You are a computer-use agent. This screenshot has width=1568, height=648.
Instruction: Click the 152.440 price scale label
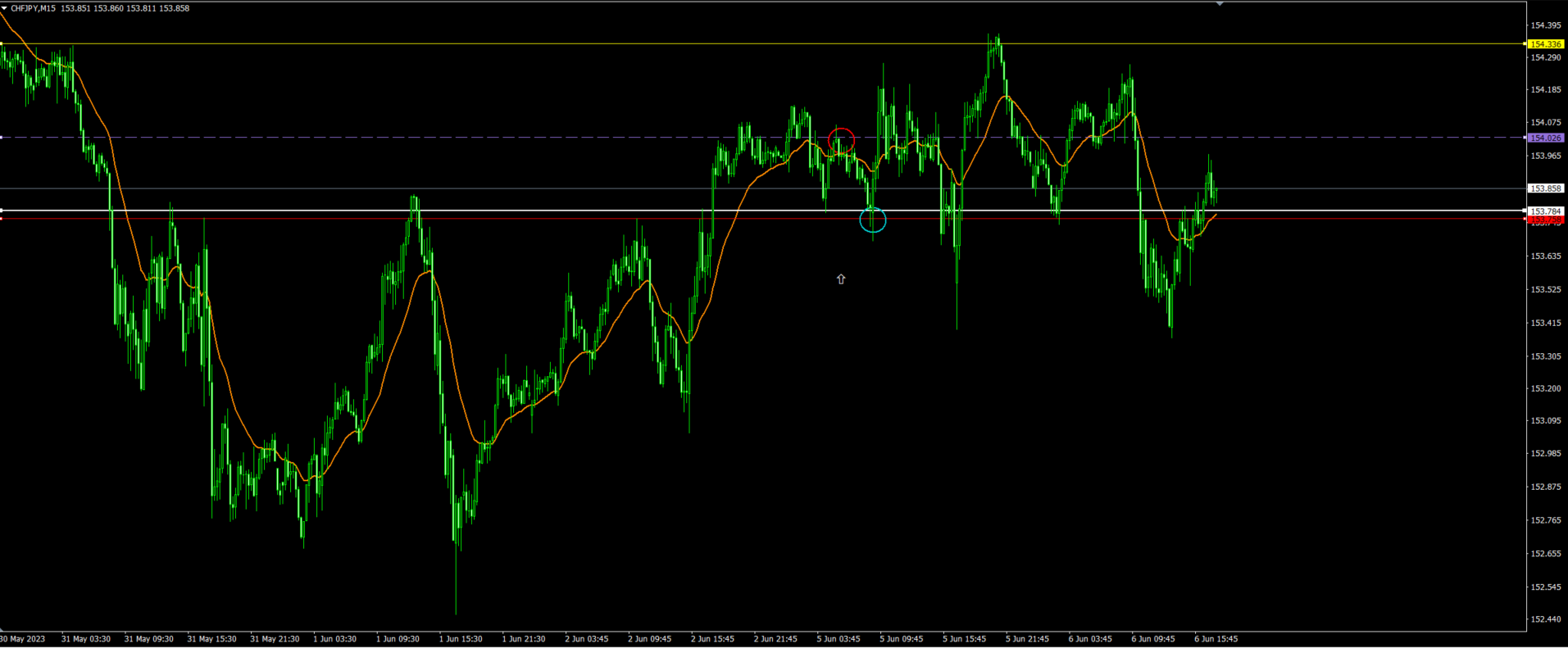pyautogui.click(x=1545, y=619)
